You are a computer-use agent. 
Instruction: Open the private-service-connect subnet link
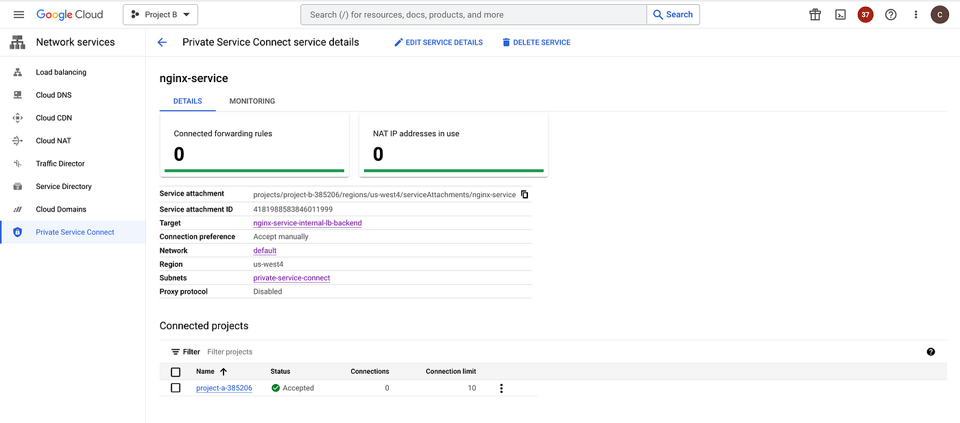(x=291, y=278)
